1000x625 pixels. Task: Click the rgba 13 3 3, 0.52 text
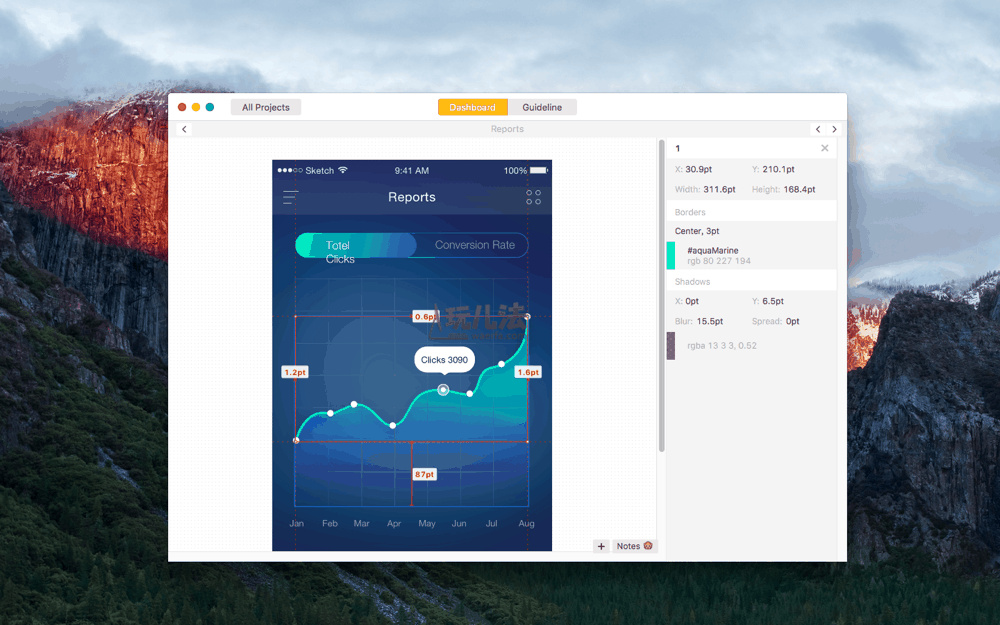click(x=722, y=346)
